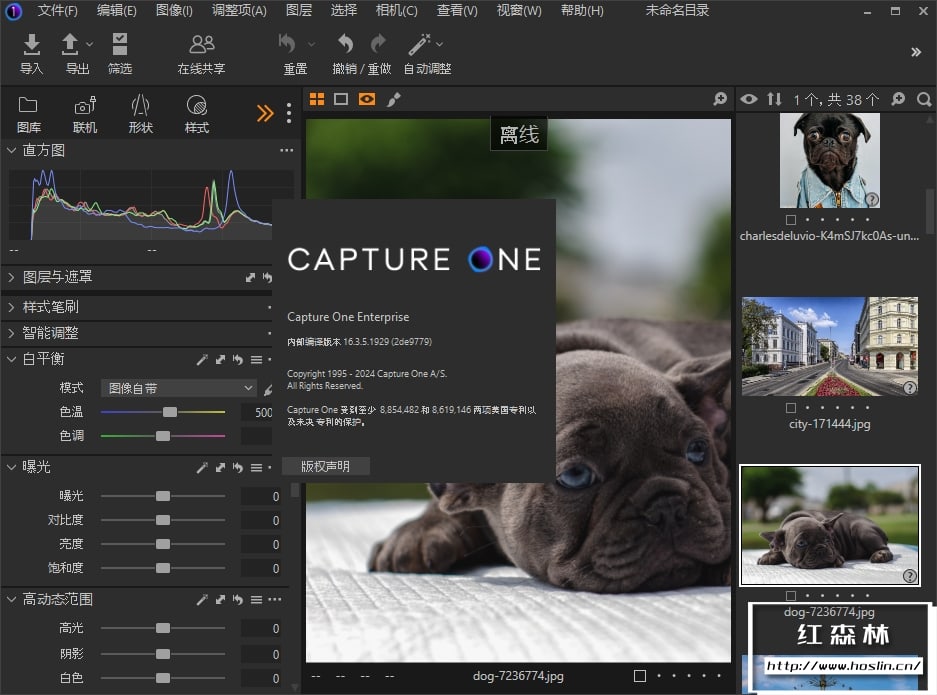Screen dimensions: 937x695
Task: Collapse the Exposure (曝光) panel
Action: [x=12, y=467]
